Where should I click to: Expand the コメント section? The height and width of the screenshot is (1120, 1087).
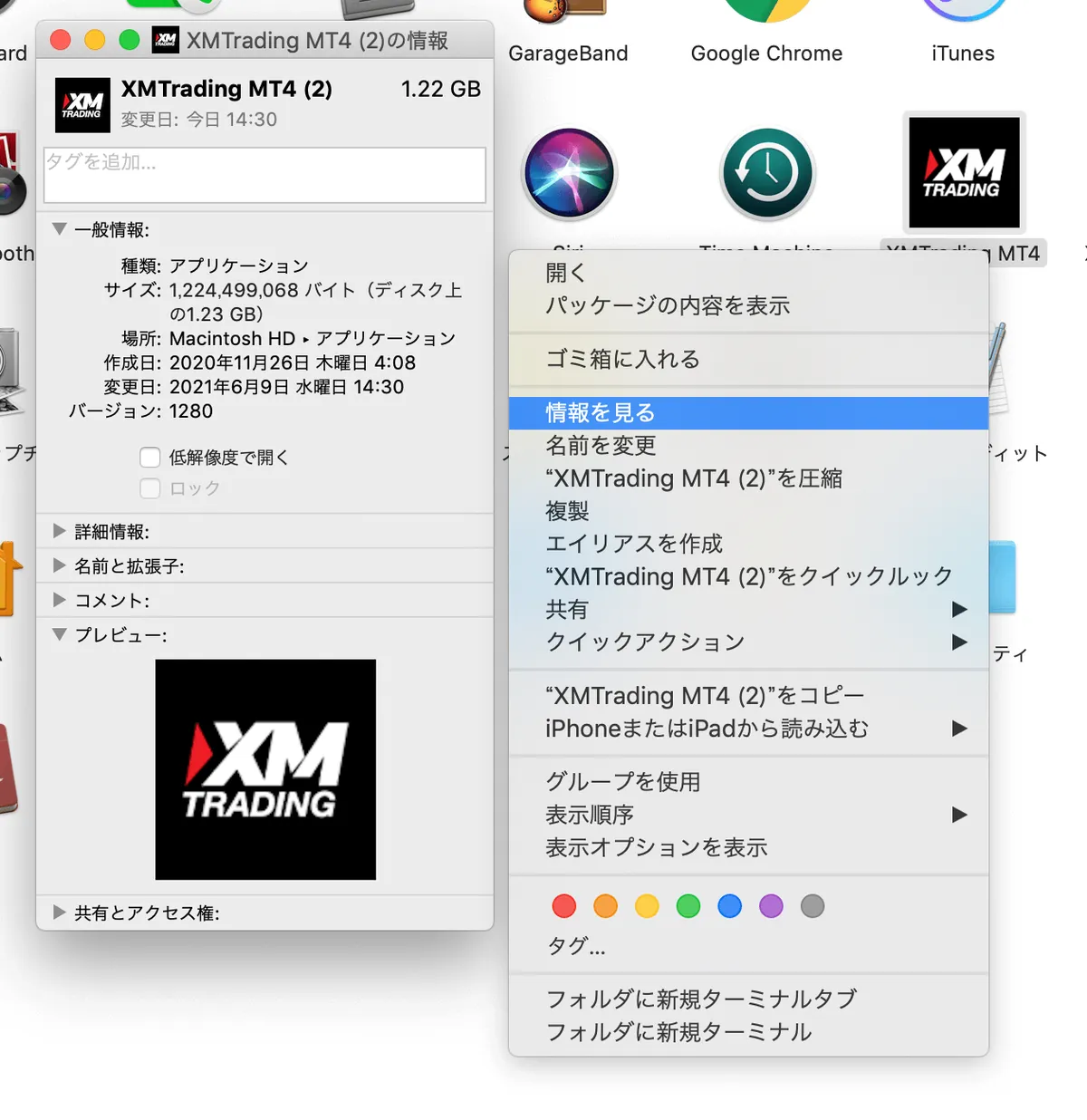[x=60, y=600]
